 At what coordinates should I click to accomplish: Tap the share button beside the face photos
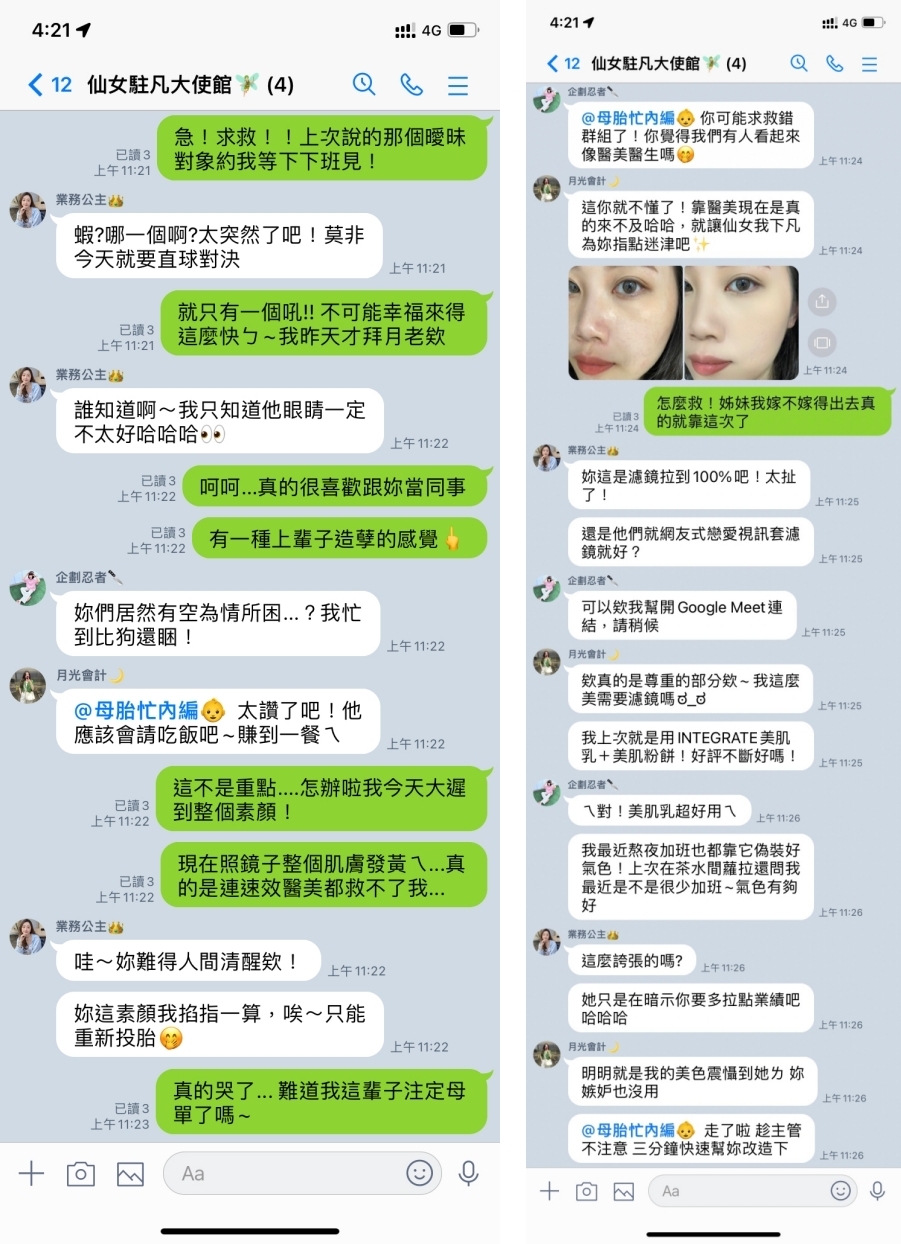821,300
